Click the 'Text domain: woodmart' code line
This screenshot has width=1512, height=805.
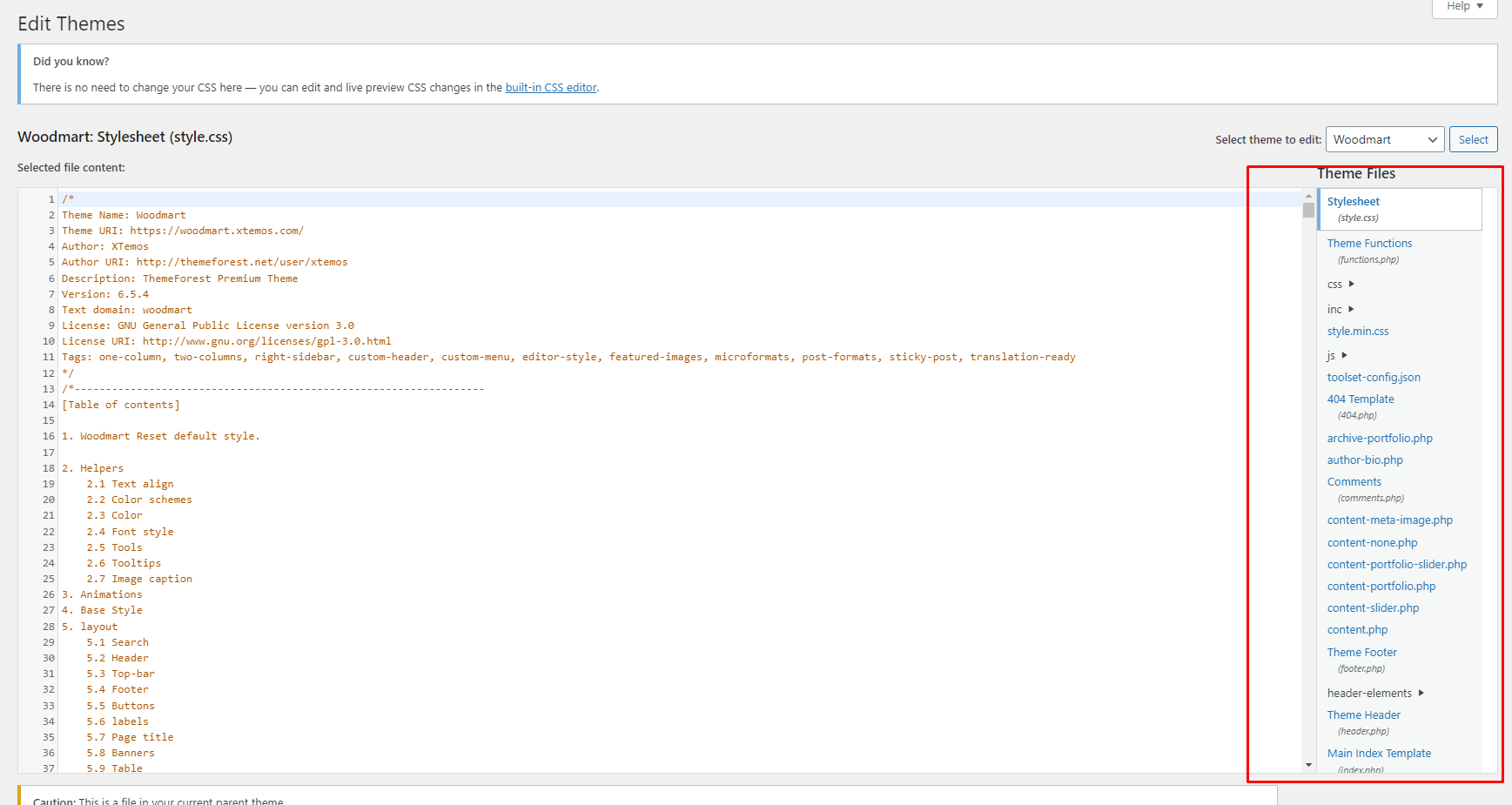(127, 310)
